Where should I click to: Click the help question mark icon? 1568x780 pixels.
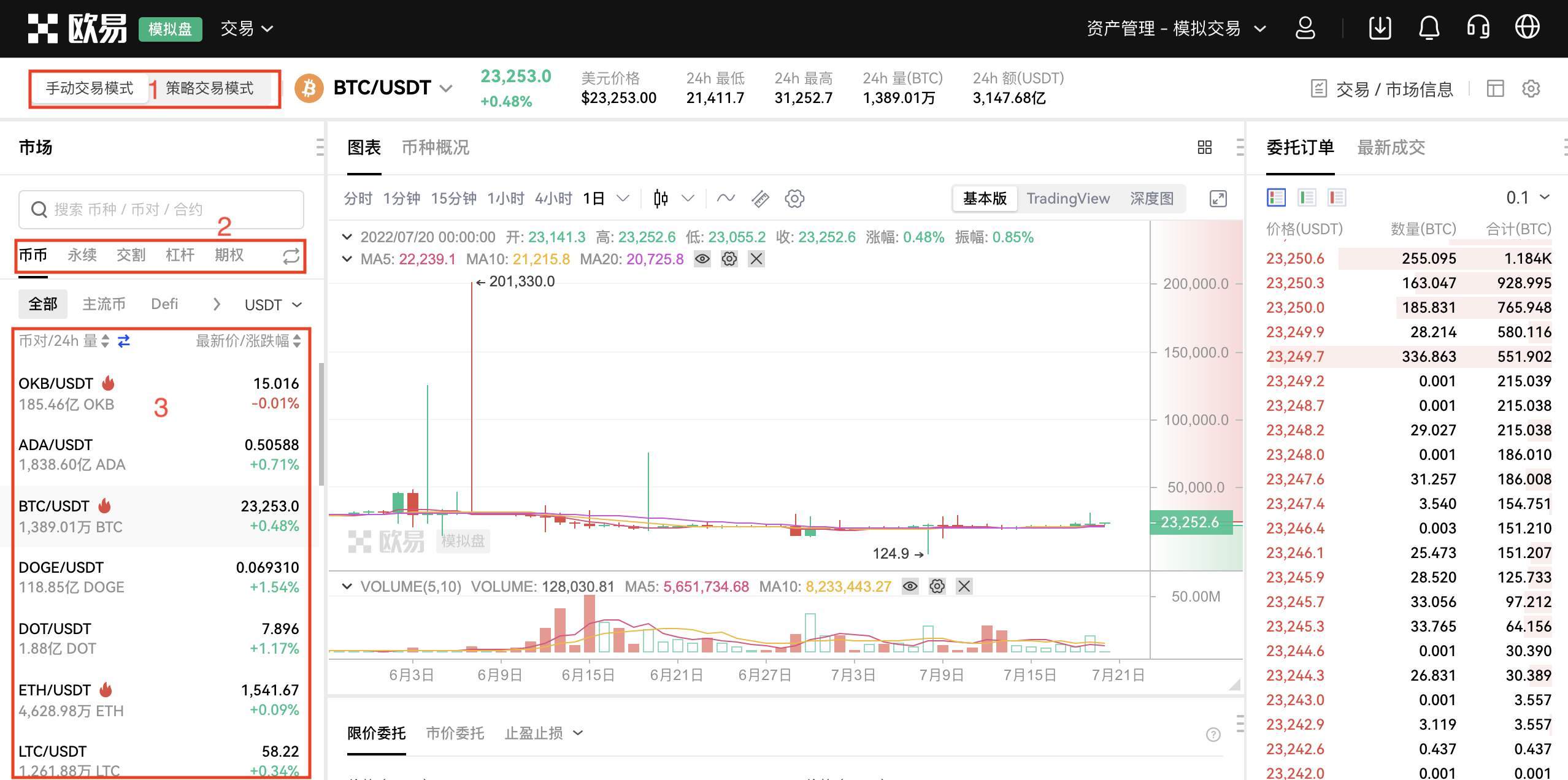coord(1213,735)
